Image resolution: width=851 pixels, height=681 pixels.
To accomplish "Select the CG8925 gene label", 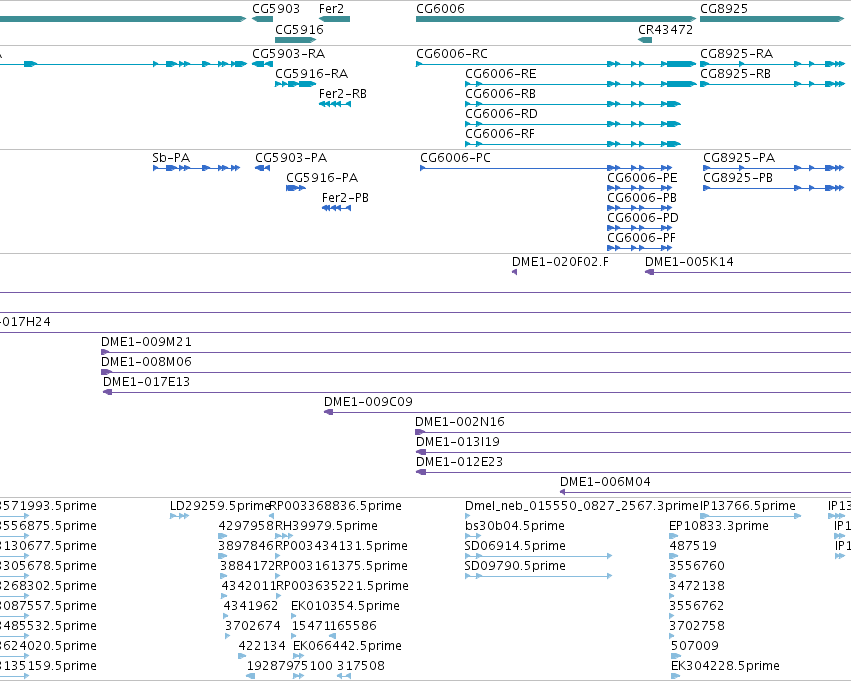I will point(724,9).
